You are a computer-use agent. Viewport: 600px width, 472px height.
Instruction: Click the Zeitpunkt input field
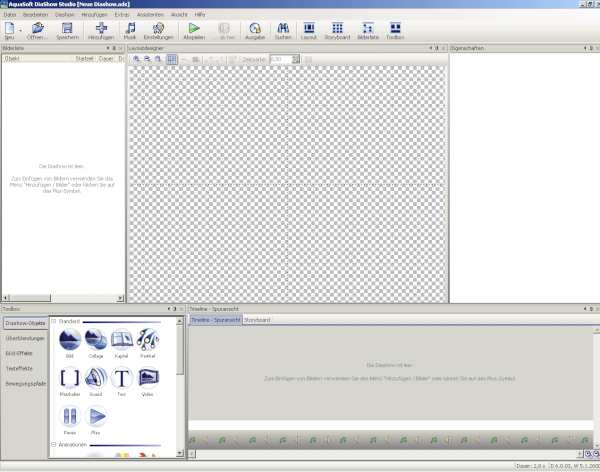(281, 60)
